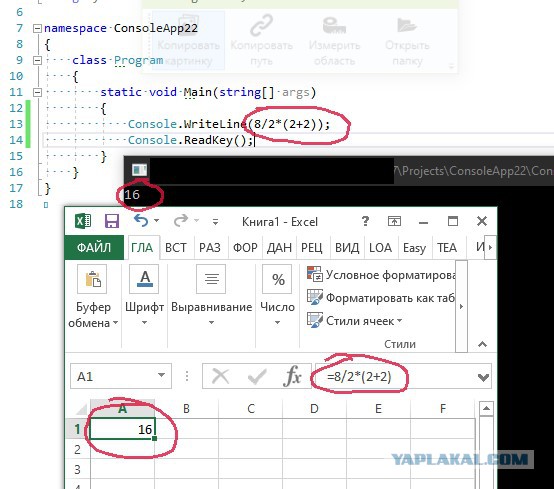Click Копировать путь in faded popup
The height and width of the screenshot is (489, 554).
pyautogui.click(x=261, y=40)
